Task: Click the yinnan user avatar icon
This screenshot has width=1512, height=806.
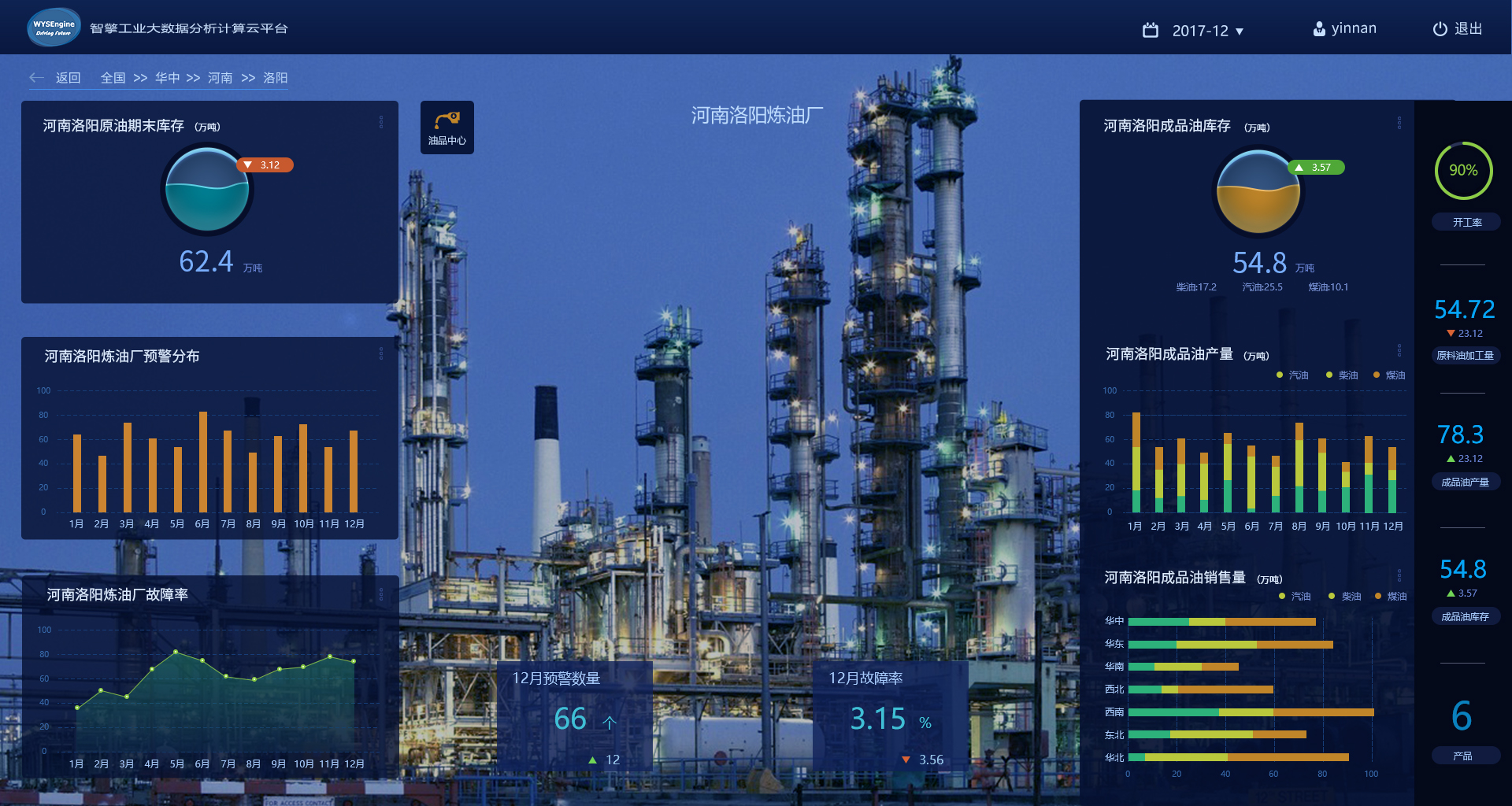Action: tap(1319, 29)
